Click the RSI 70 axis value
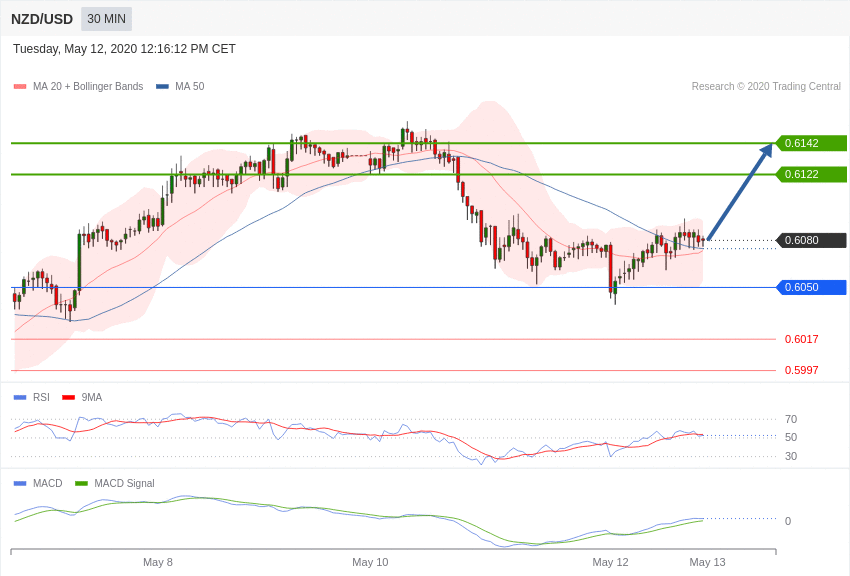The image size is (850, 576). coord(791,419)
